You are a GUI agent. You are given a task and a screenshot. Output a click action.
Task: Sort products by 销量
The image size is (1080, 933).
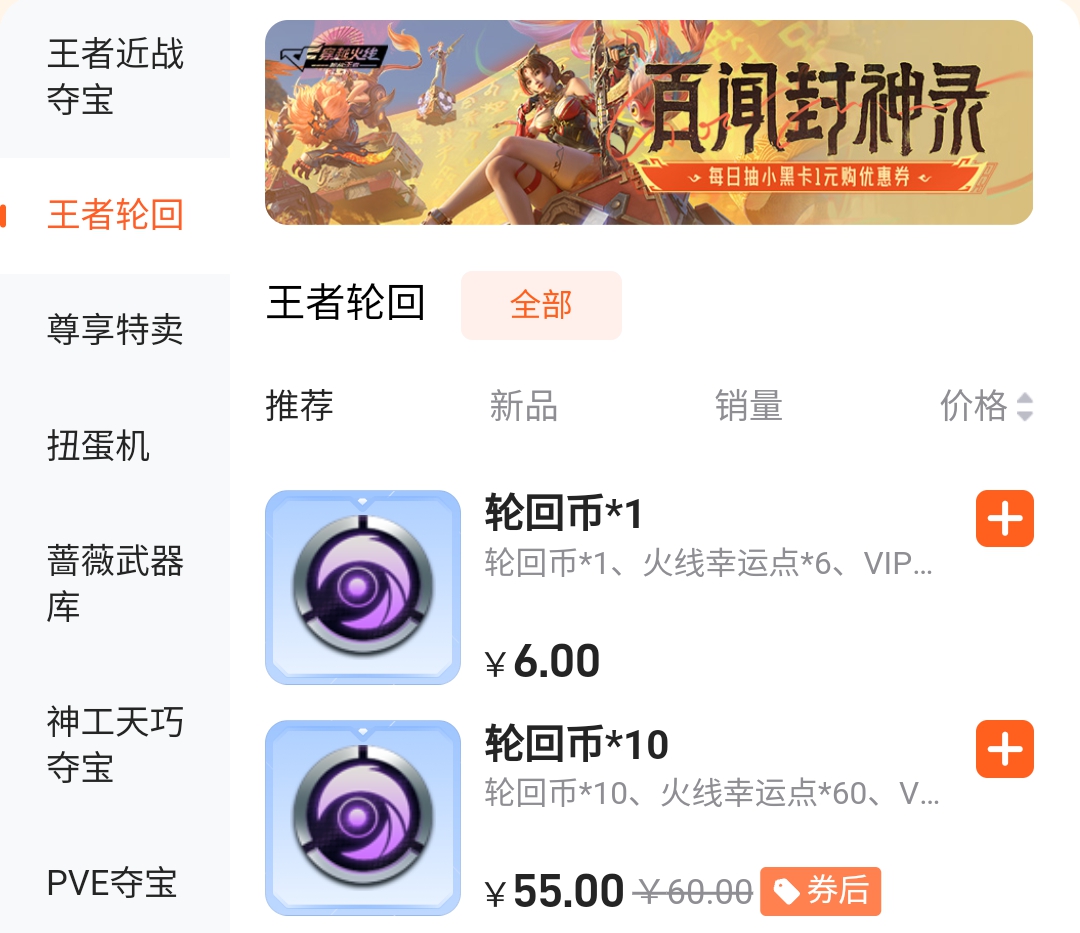pyautogui.click(x=749, y=406)
